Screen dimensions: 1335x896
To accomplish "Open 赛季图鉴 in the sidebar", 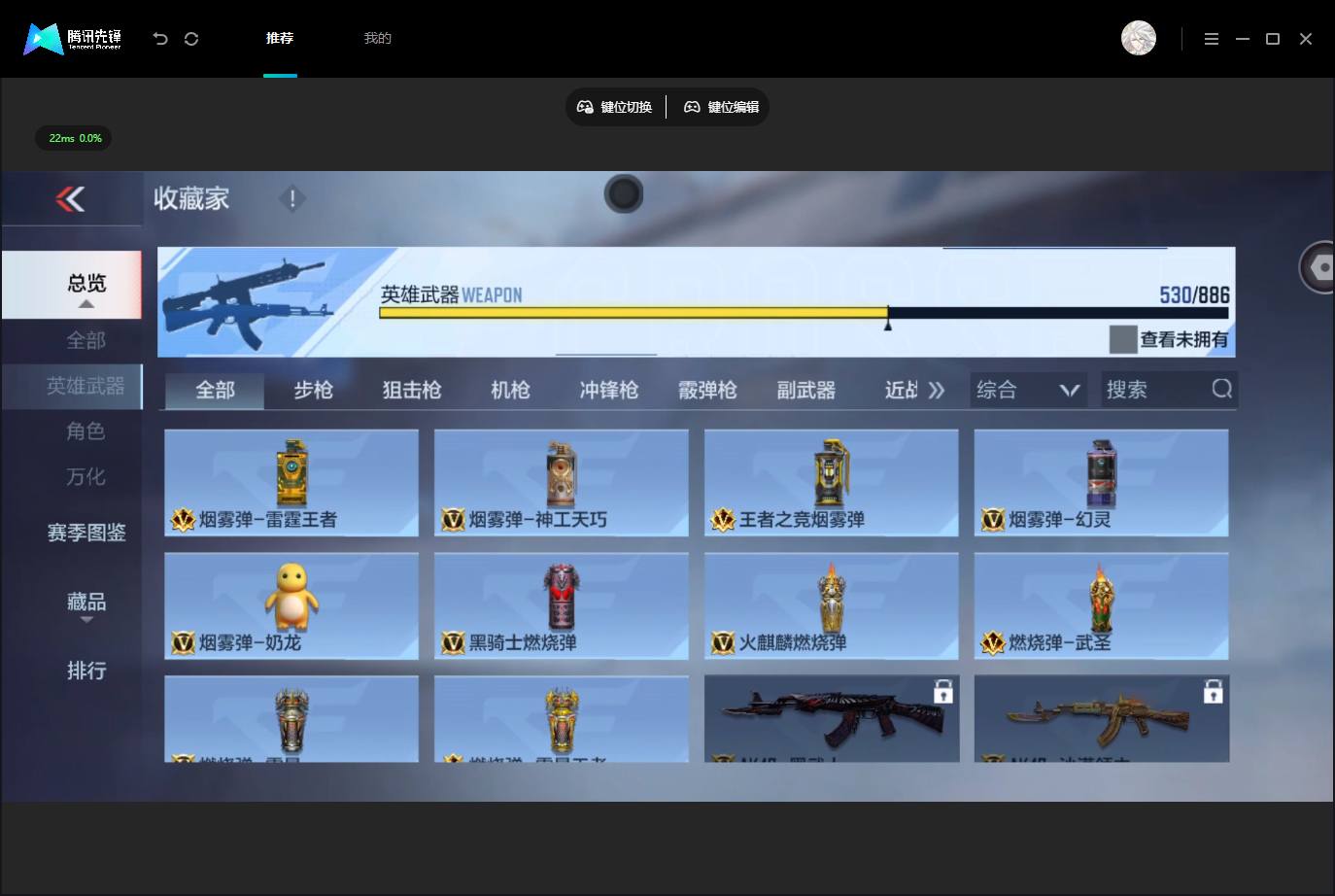I will (x=86, y=533).
